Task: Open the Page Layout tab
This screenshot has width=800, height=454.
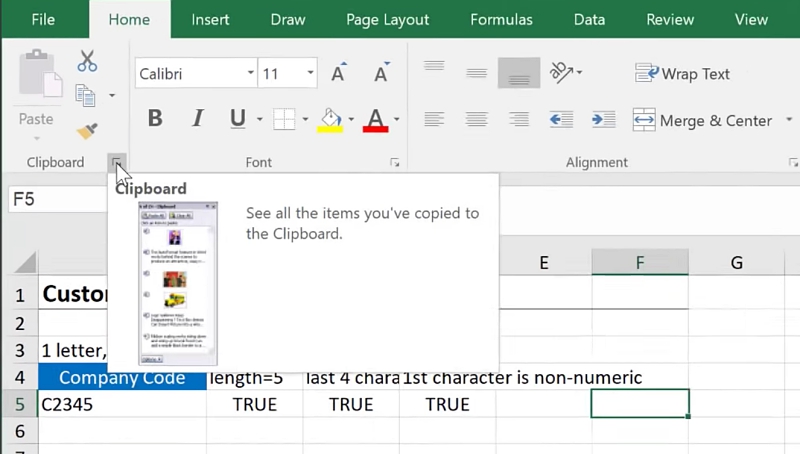Action: [x=387, y=19]
